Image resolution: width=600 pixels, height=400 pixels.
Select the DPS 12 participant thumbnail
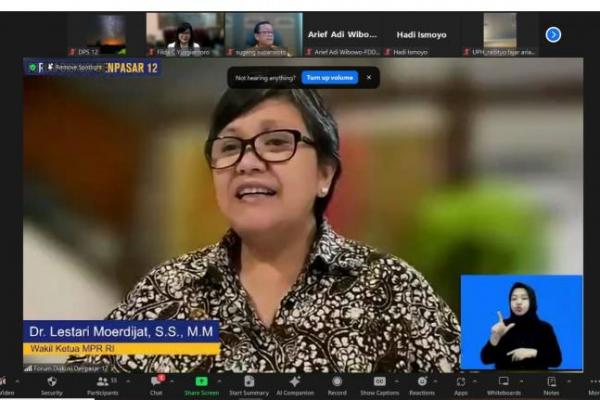point(106,35)
